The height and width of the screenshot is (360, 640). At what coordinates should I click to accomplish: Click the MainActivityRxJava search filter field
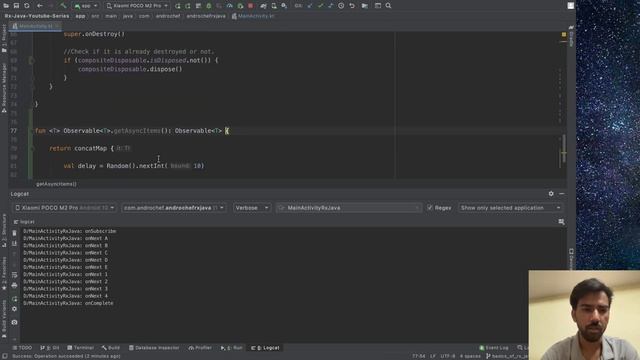pyautogui.click(x=348, y=208)
